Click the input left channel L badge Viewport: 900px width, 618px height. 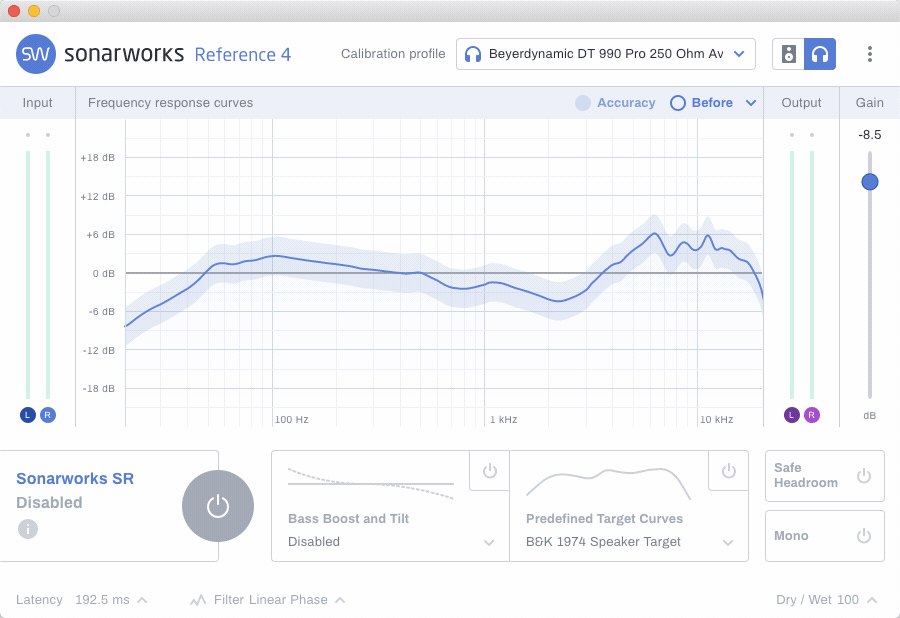28,415
